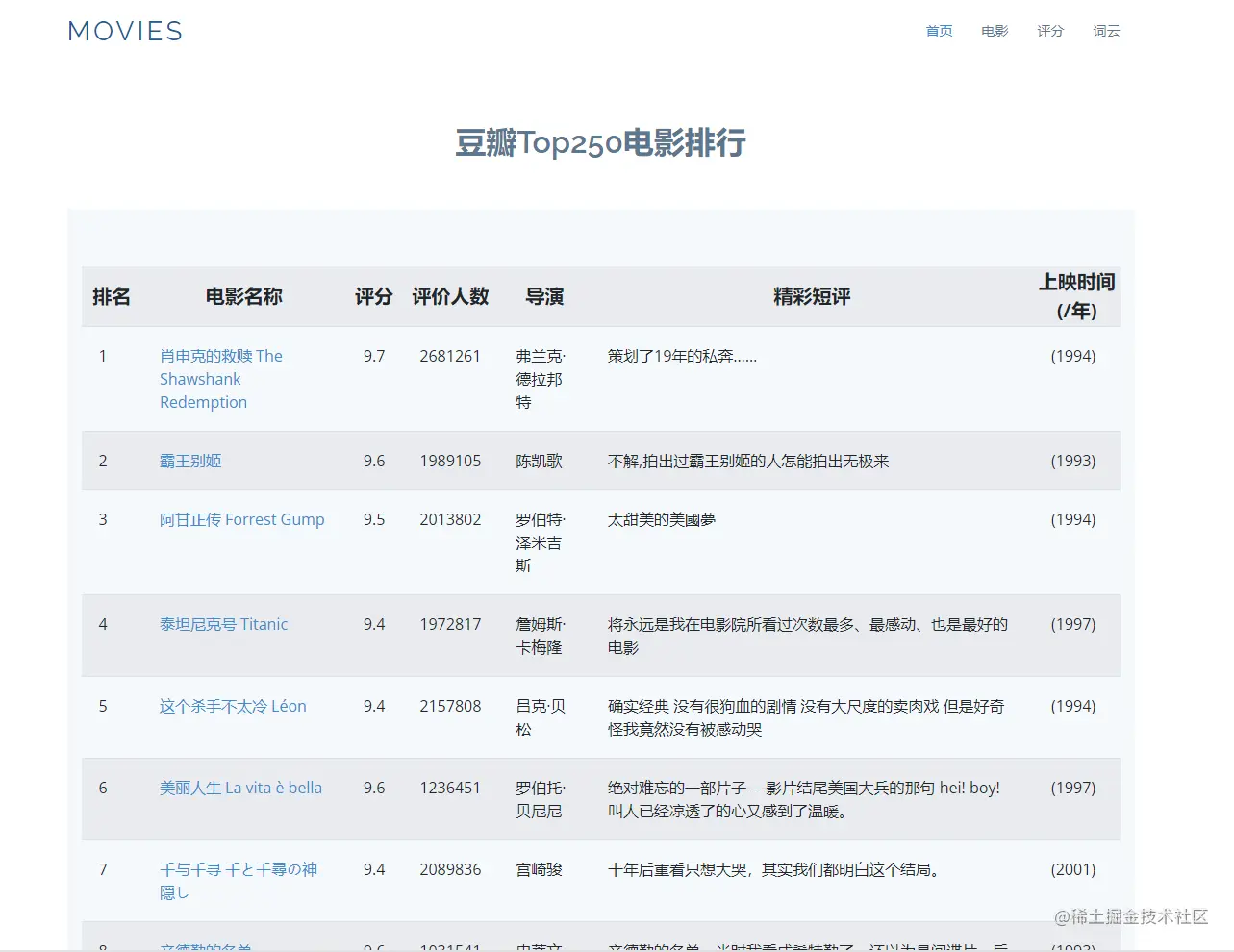Click the MOVIES site logo
Viewport: 1234px width, 952px height.
(x=125, y=32)
